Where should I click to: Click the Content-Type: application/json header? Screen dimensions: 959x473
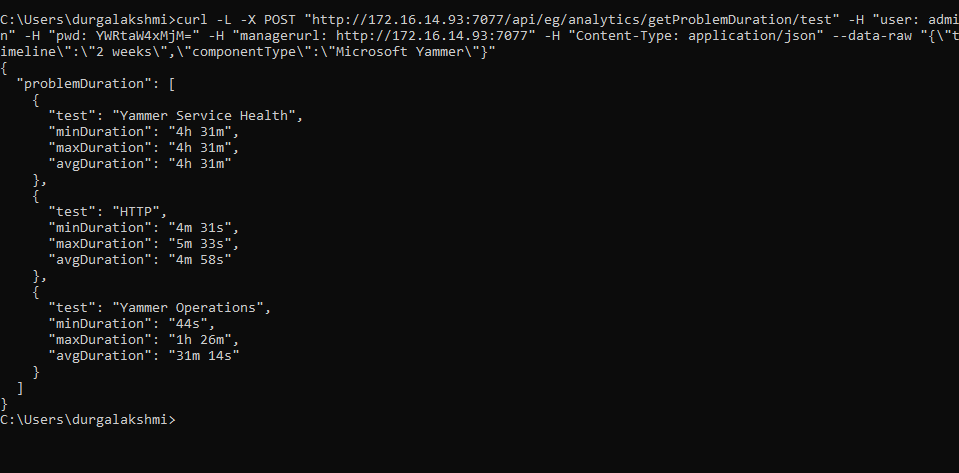(x=696, y=35)
